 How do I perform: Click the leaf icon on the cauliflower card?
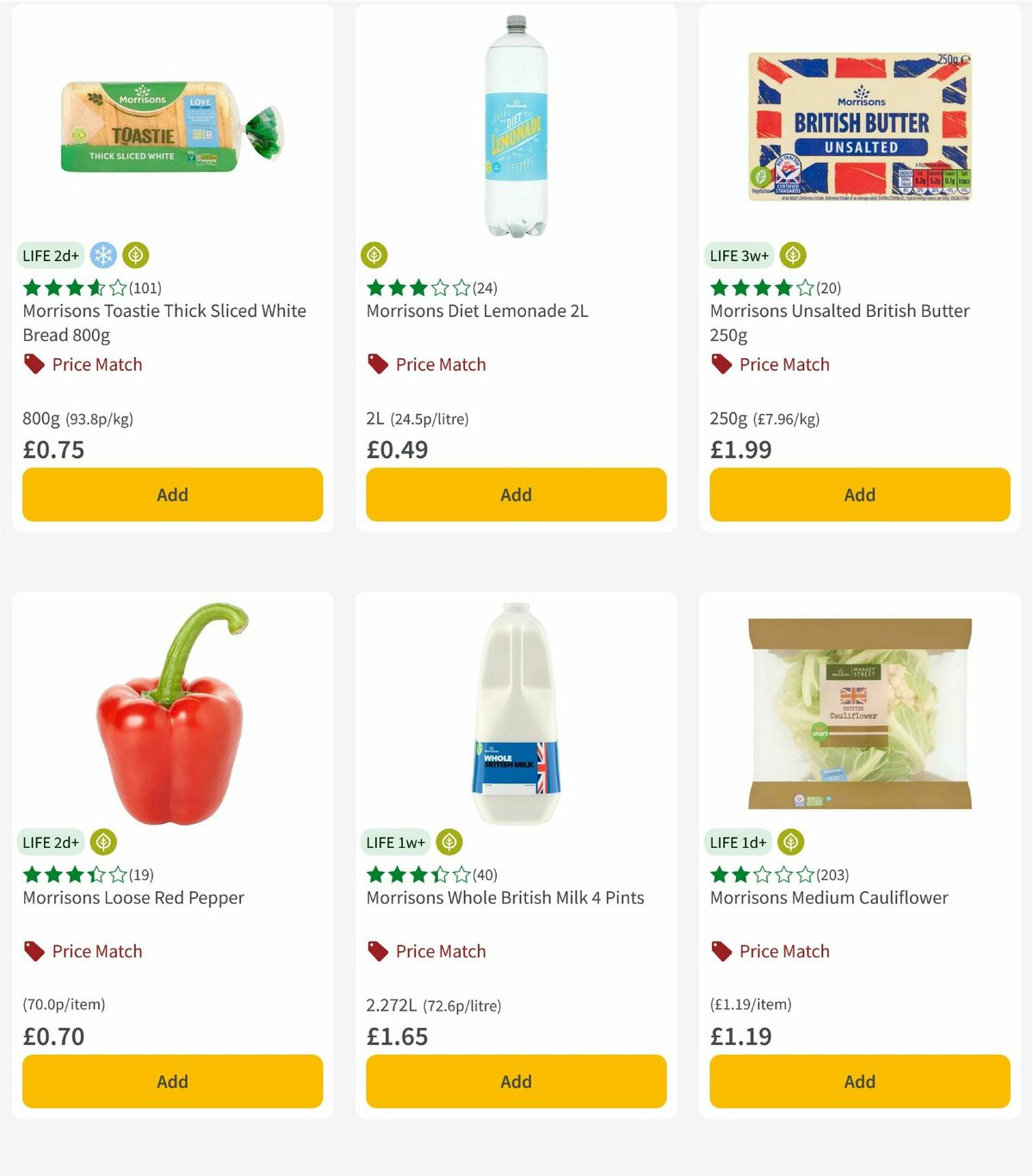790,842
